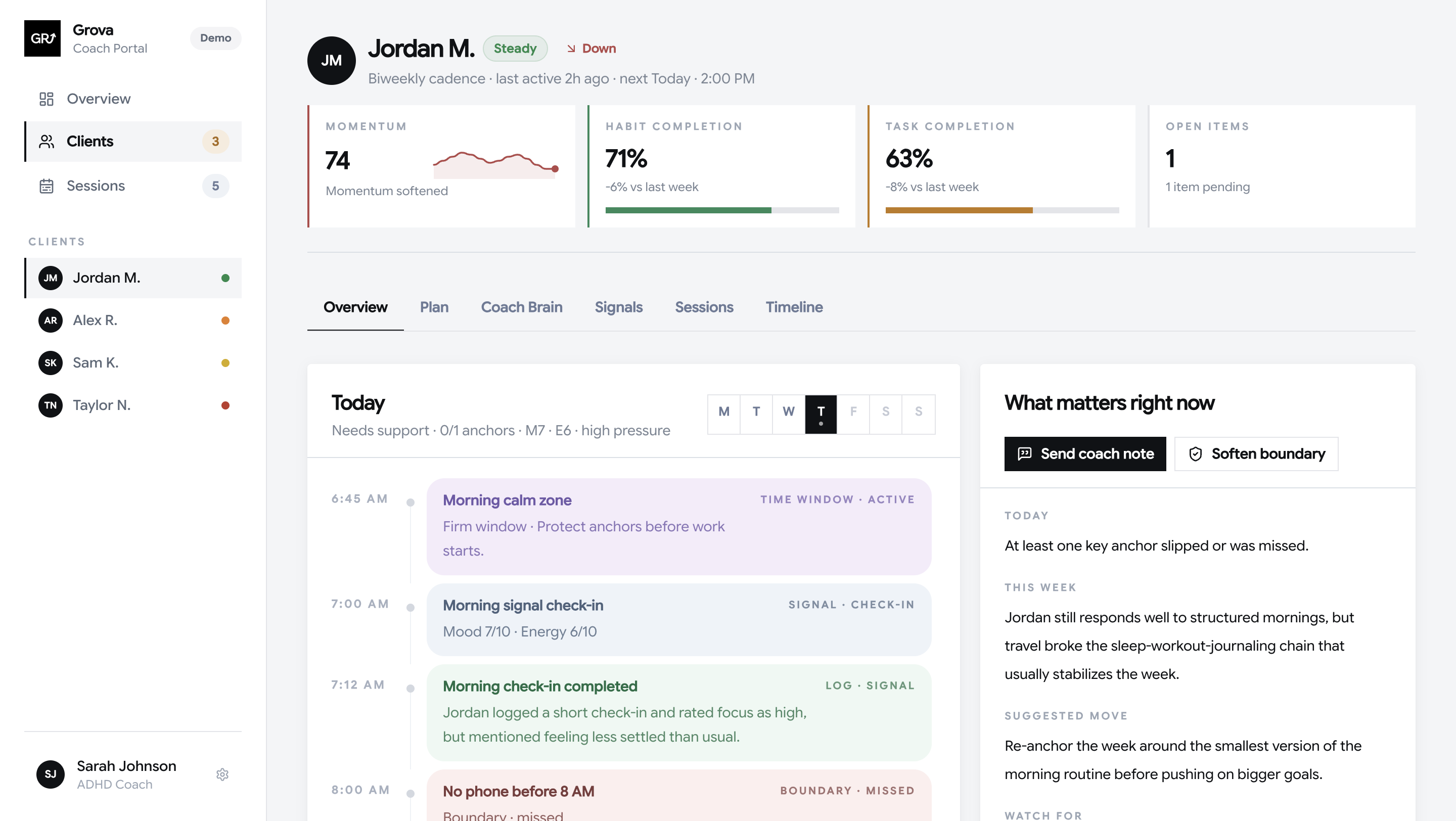Click the Demo badge in sidebar header
The image size is (1456, 821).
pyautogui.click(x=215, y=38)
